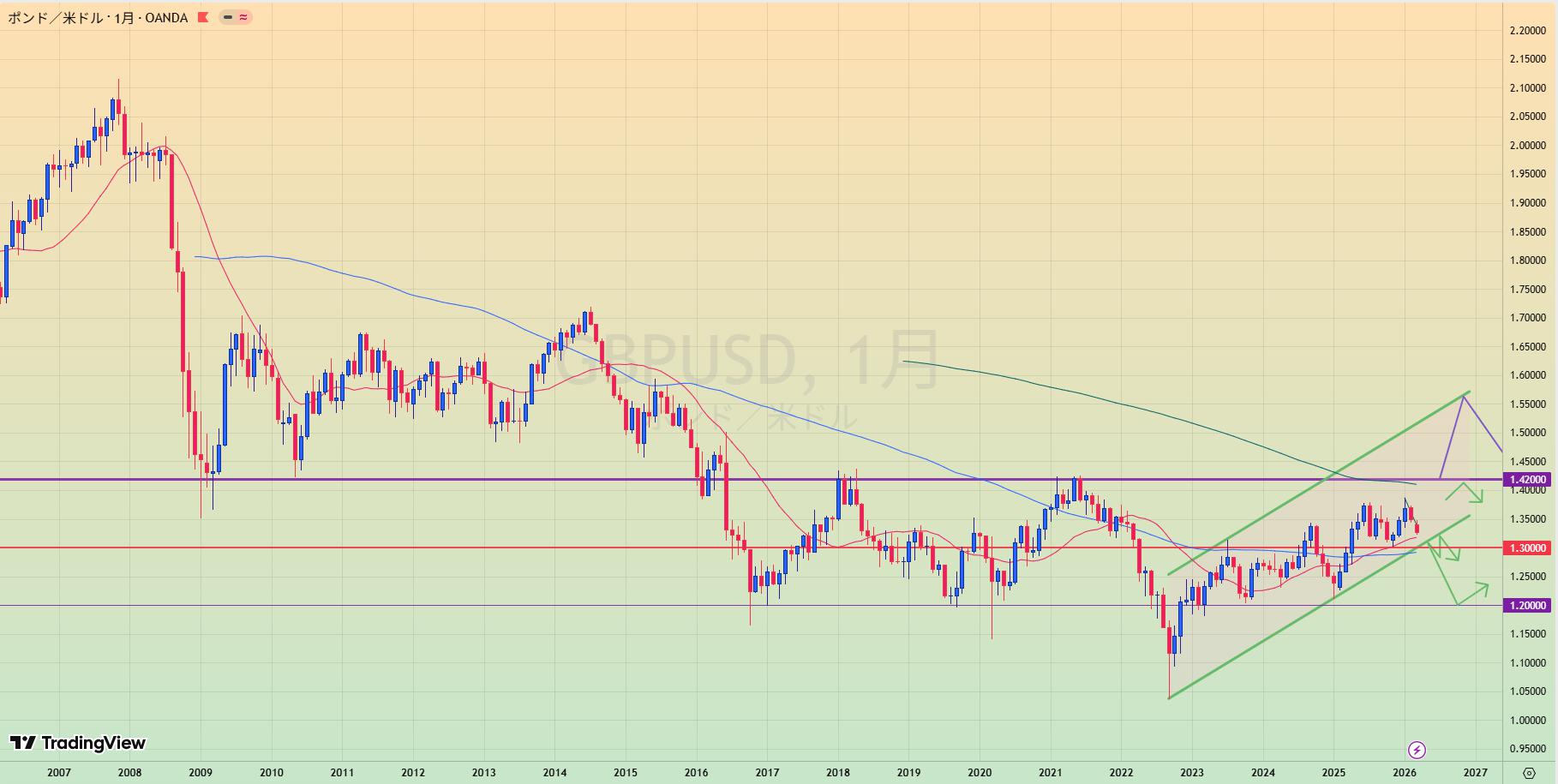
Task: Click the 2017 label on the time axis
Action: (x=767, y=773)
